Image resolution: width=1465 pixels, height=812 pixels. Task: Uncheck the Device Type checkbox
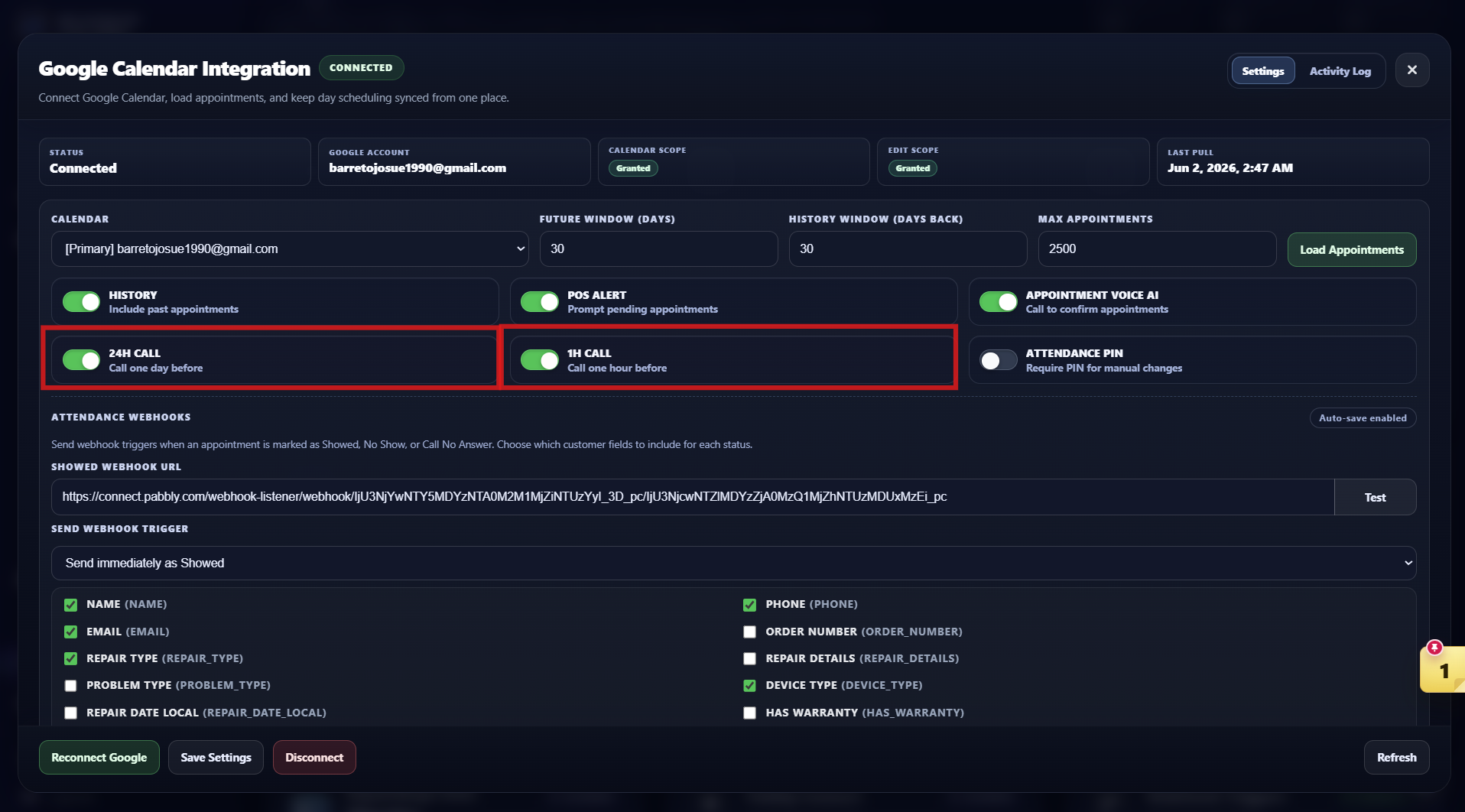click(749, 686)
